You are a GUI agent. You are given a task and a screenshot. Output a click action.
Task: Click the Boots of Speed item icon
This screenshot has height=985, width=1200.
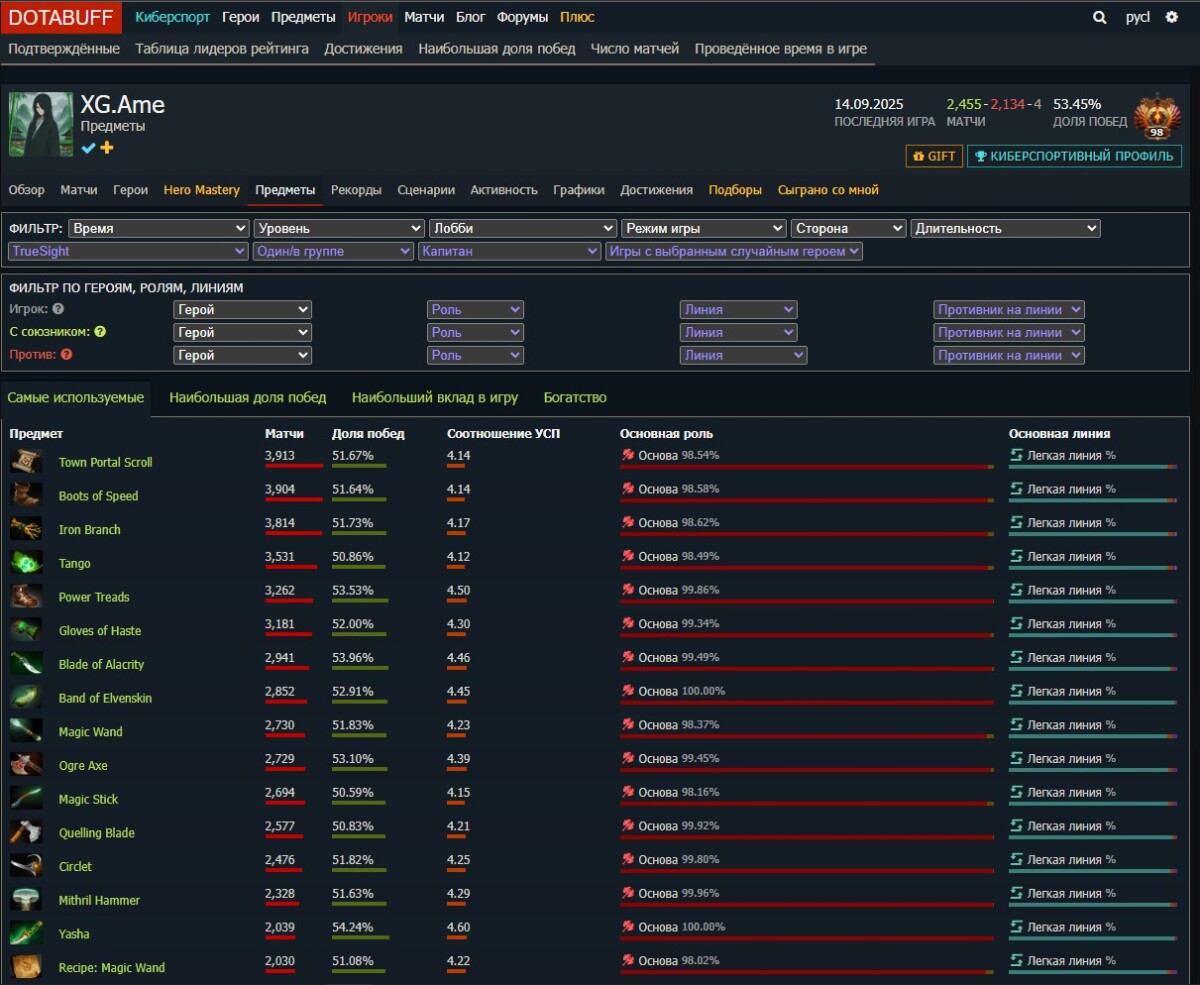pyautogui.click(x=26, y=495)
